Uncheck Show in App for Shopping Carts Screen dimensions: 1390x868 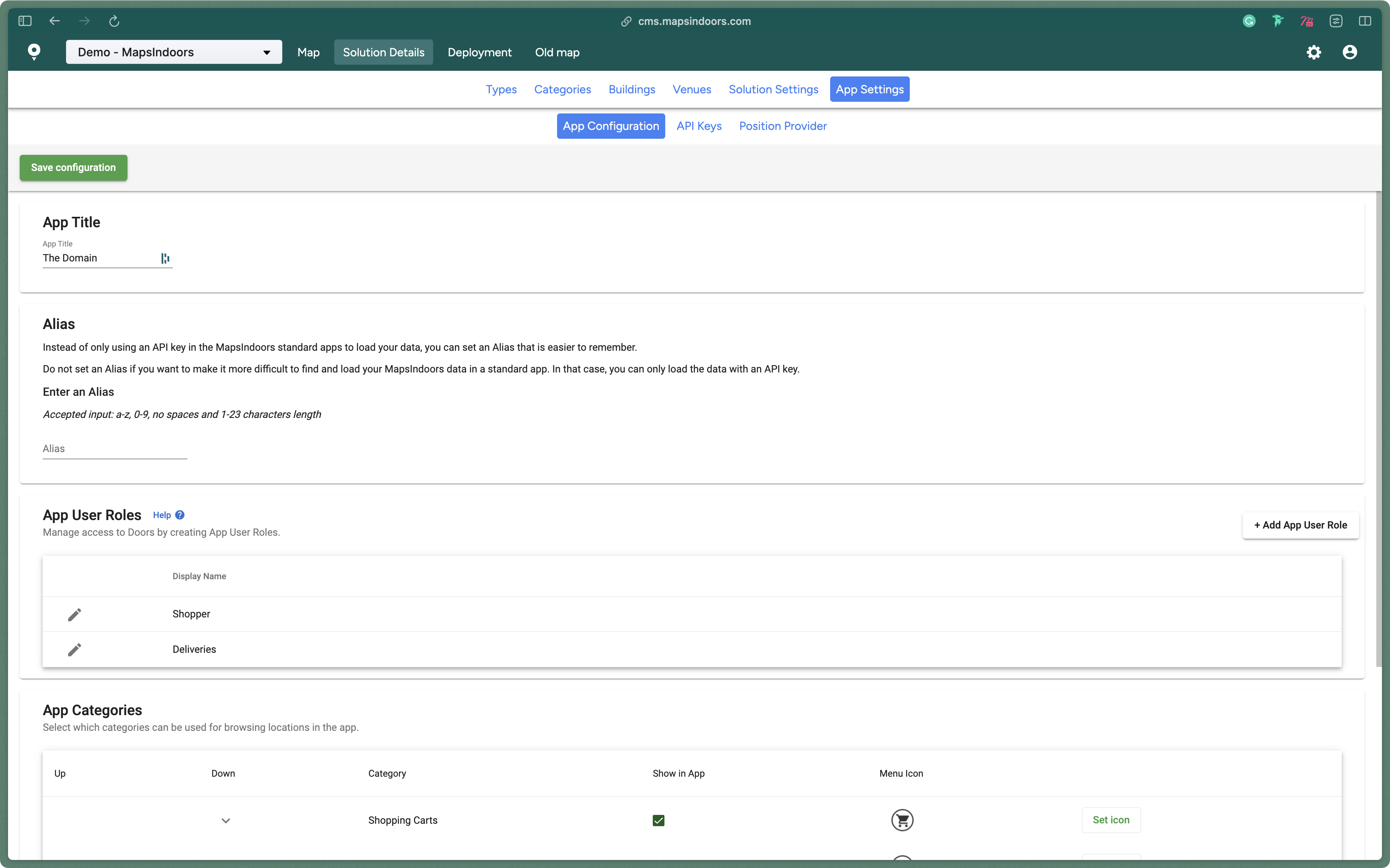pos(658,821)
